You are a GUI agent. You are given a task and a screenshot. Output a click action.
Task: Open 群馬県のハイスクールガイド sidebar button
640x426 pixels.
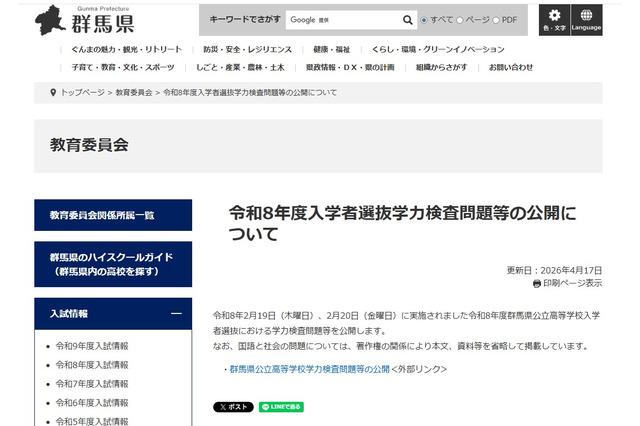point(113,264)
